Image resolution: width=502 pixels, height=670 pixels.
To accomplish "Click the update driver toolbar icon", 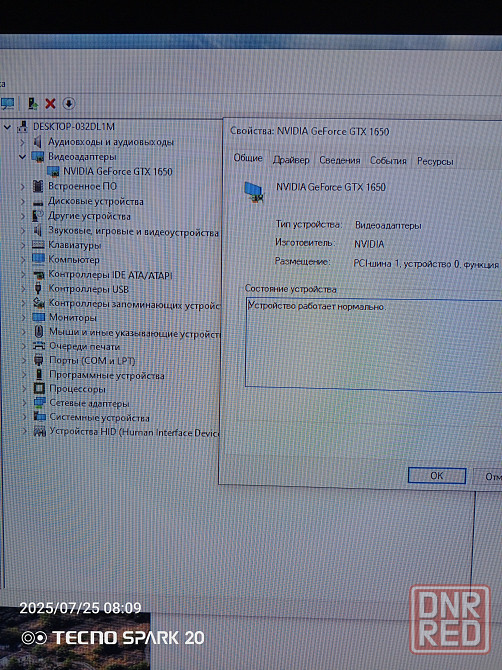I will pos(33,103).
